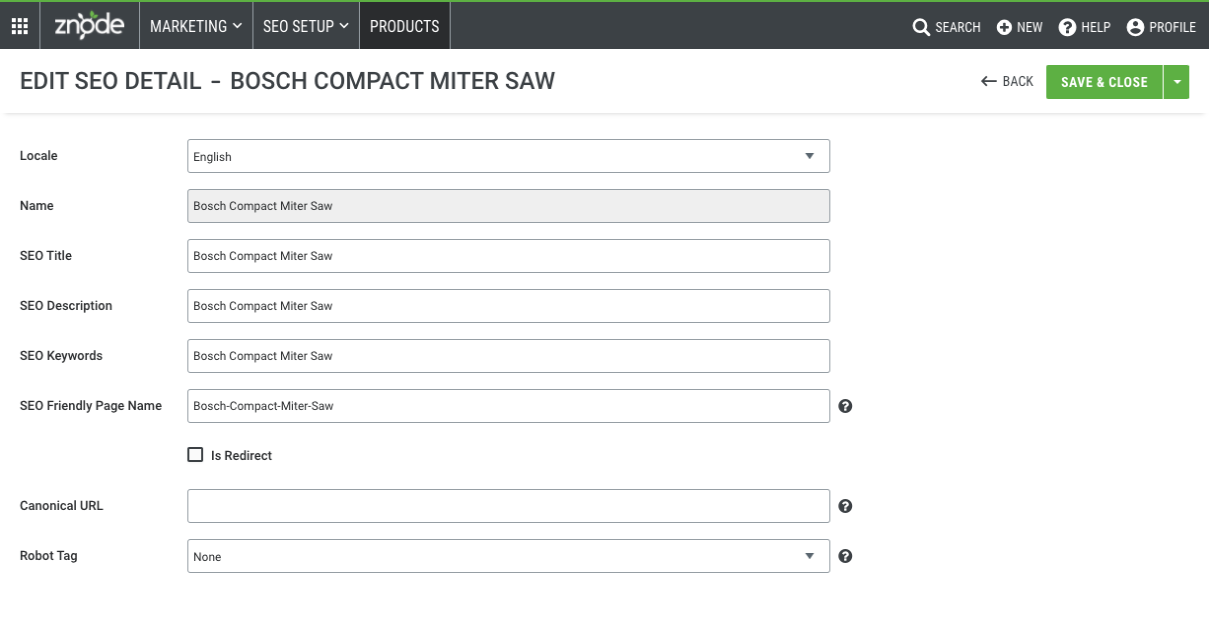Focus the empty Canonical URL field
This screenshot has height=634, width=1209.
(x=508, y=506)
